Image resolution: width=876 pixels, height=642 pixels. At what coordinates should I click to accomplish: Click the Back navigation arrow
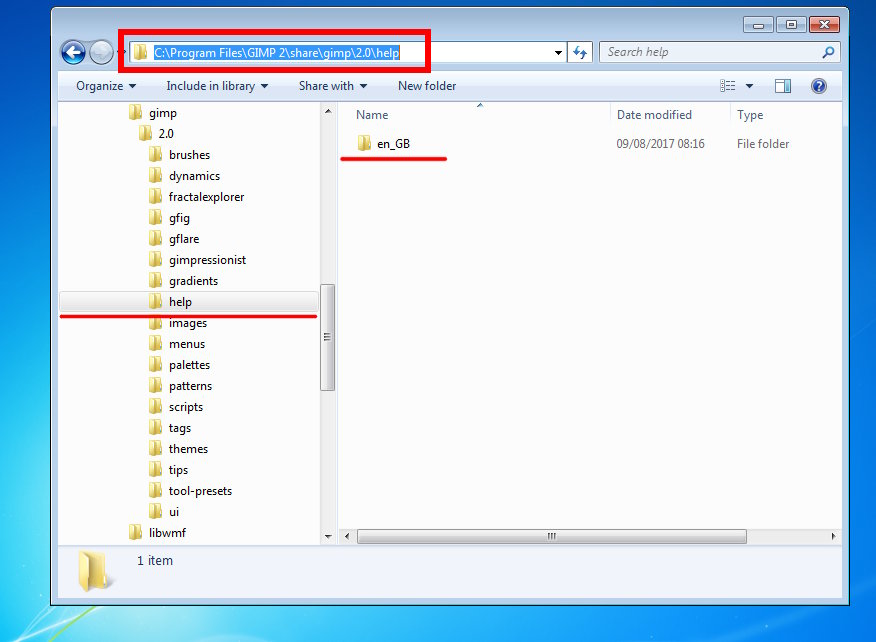click(x=73, y=53)
